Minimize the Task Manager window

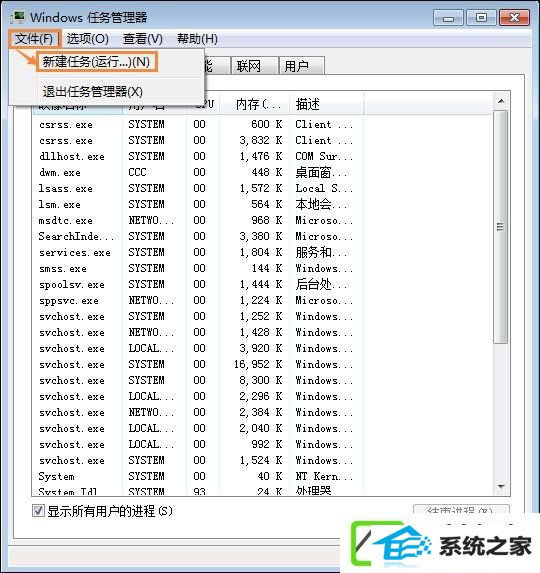(x=448, y=18)
